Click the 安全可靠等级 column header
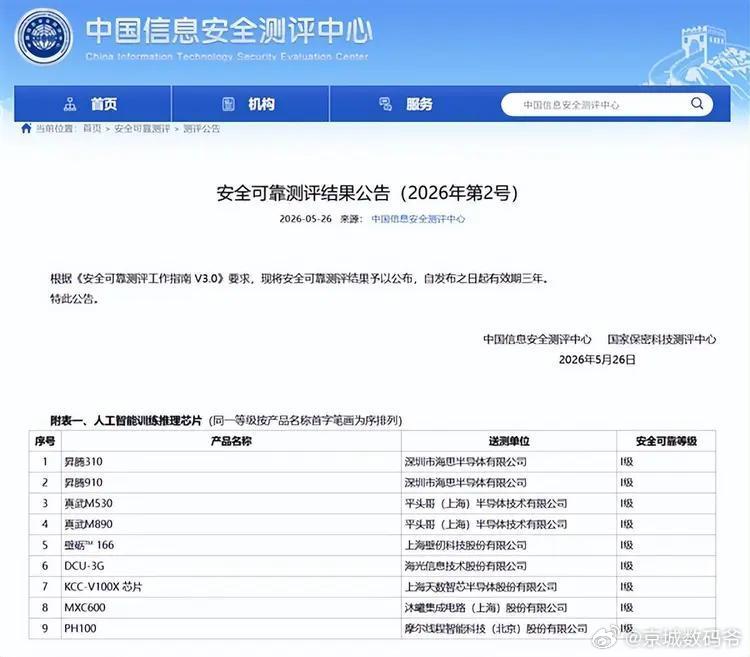 tap(666, 441)
